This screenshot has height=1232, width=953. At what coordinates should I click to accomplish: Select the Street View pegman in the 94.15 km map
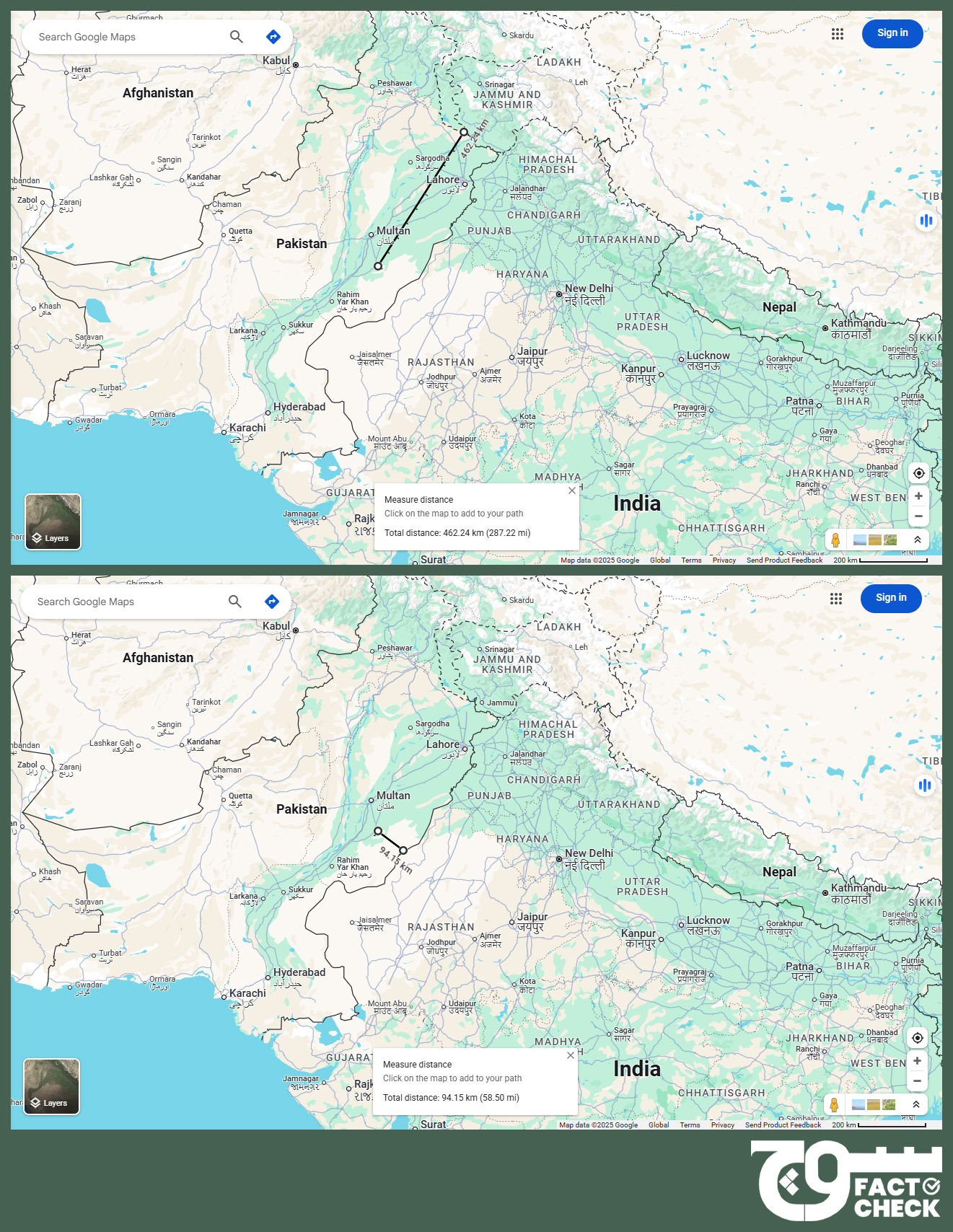[834, 1104]
